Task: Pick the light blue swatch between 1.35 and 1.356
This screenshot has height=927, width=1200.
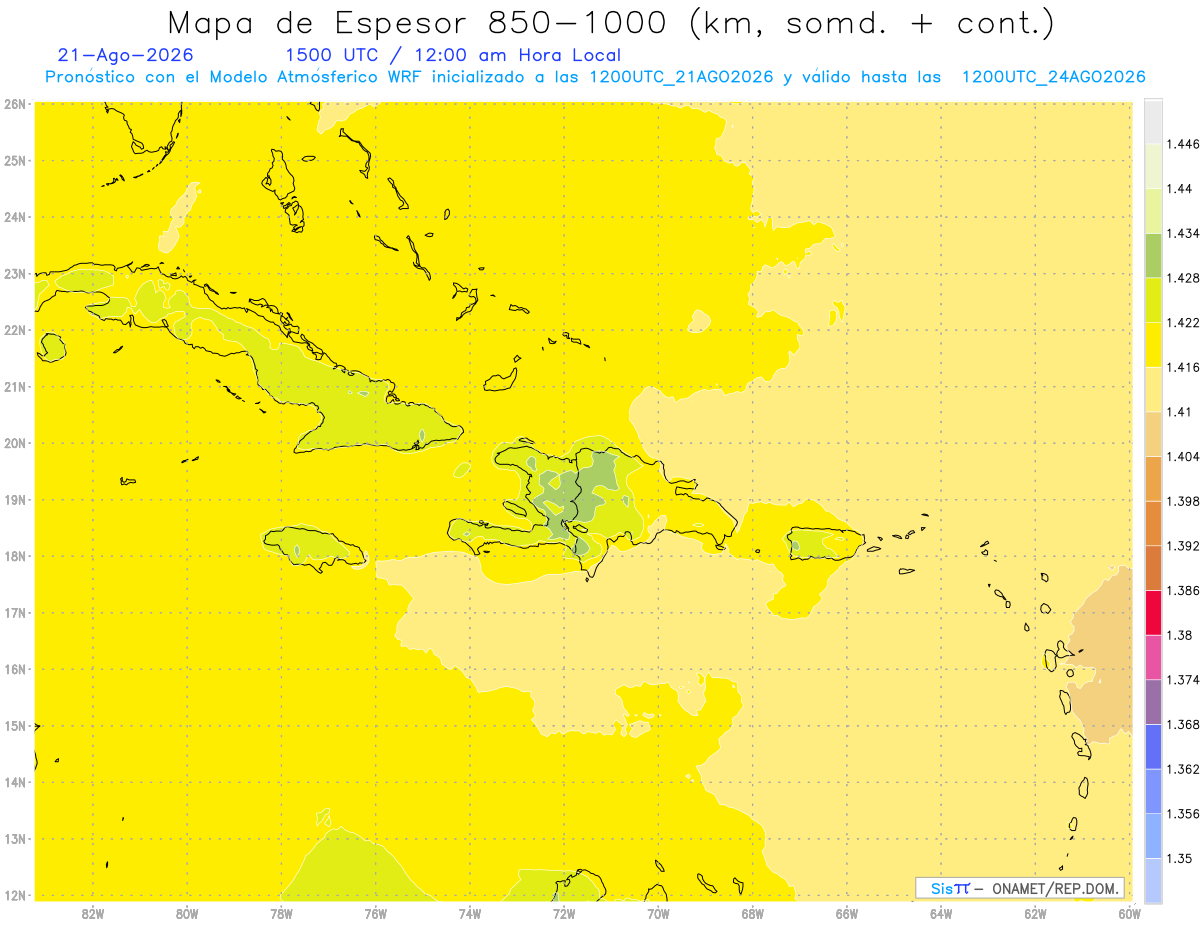Action: click(1153, 836)
